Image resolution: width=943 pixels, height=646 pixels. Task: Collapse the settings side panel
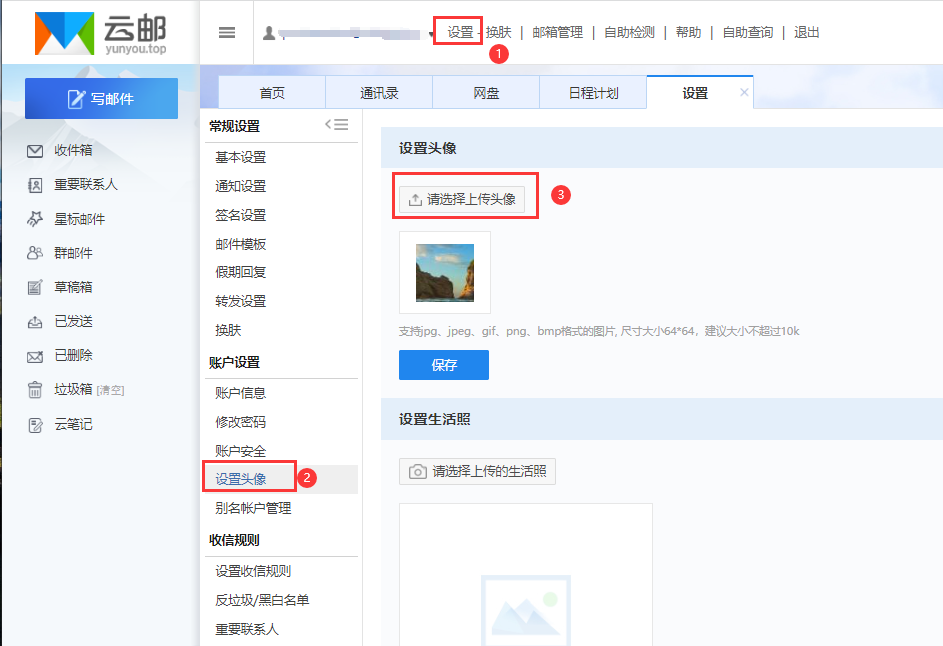pyautogui.click(x=337, y=125)
